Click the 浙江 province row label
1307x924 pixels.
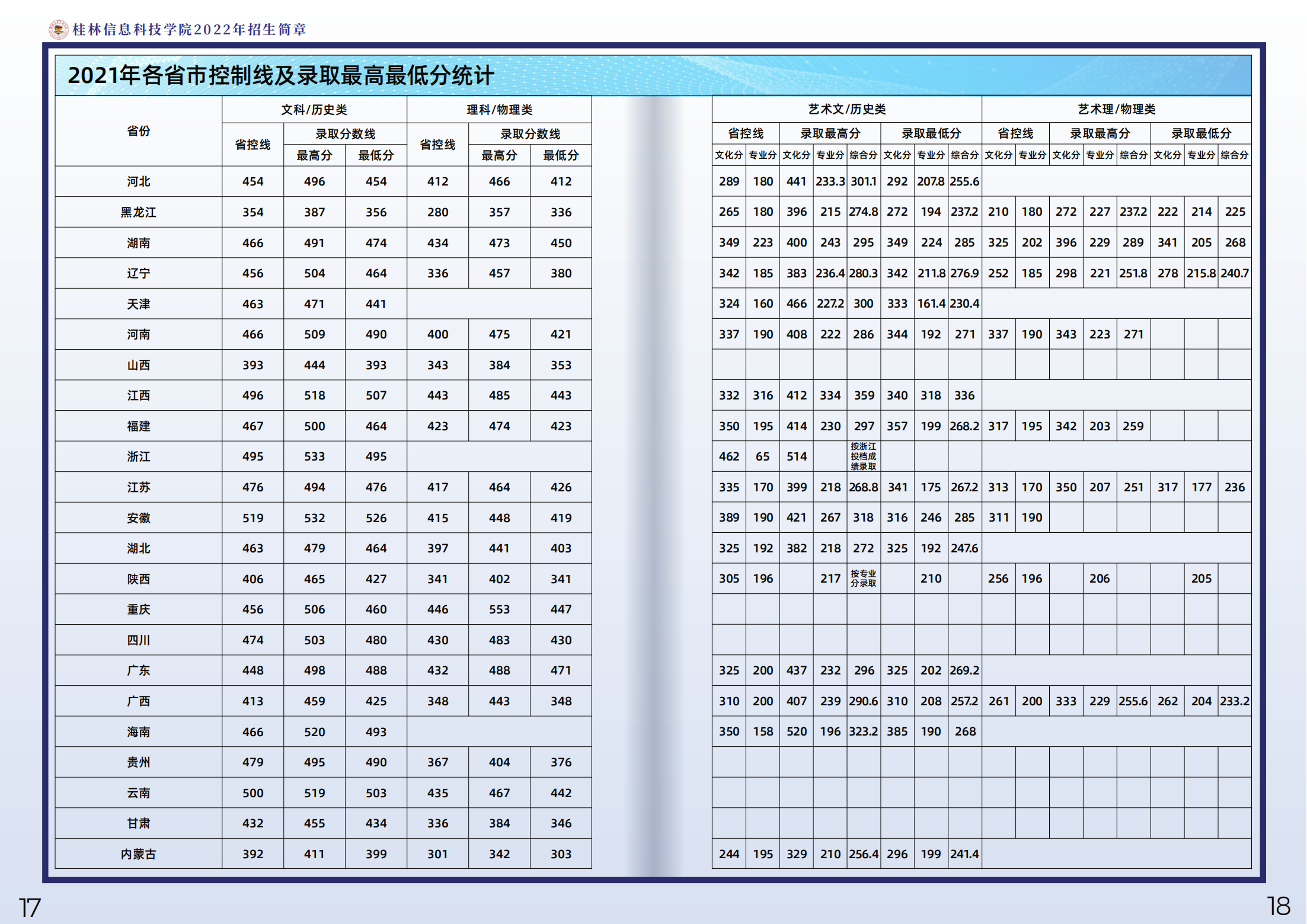[138, 456]
